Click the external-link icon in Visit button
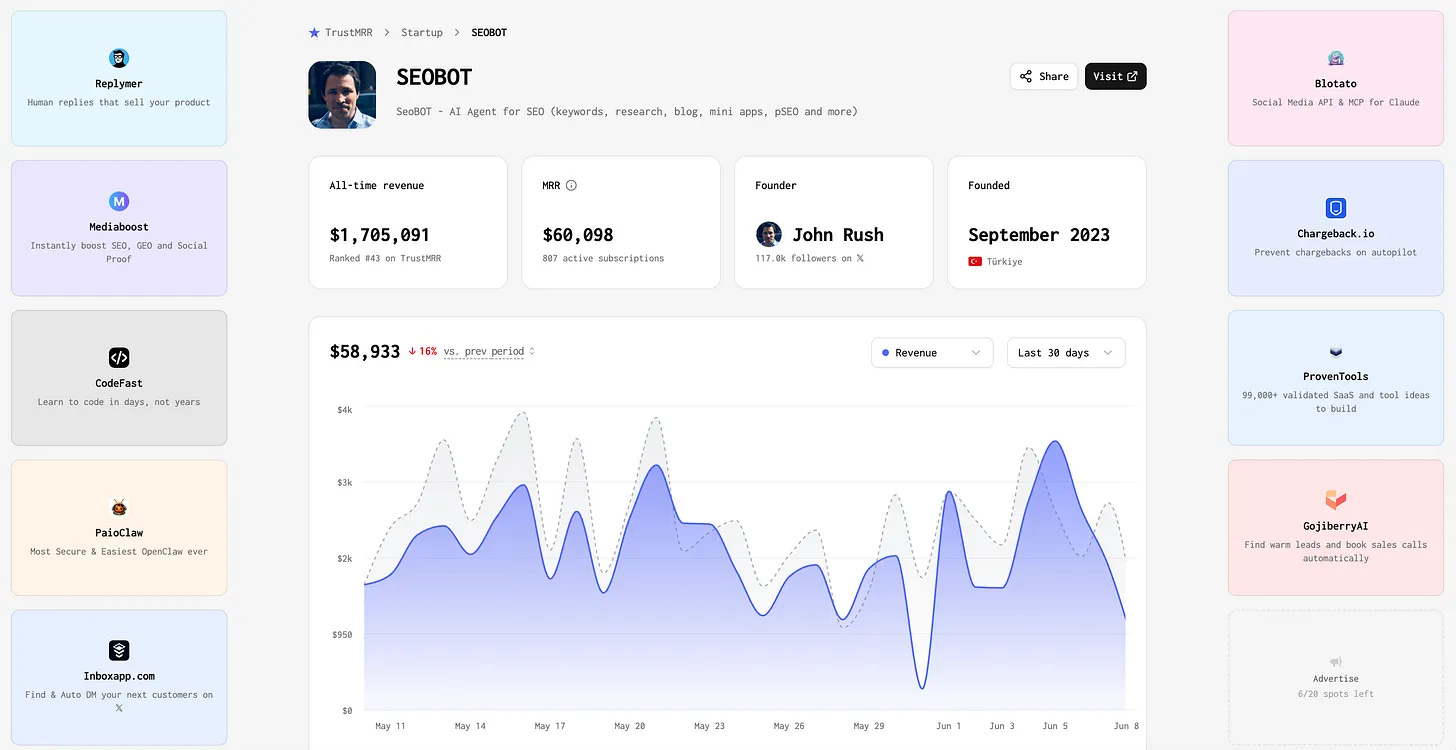Image resolution: width=1456 pixels, height=750 pixels. pos(1132,76)
